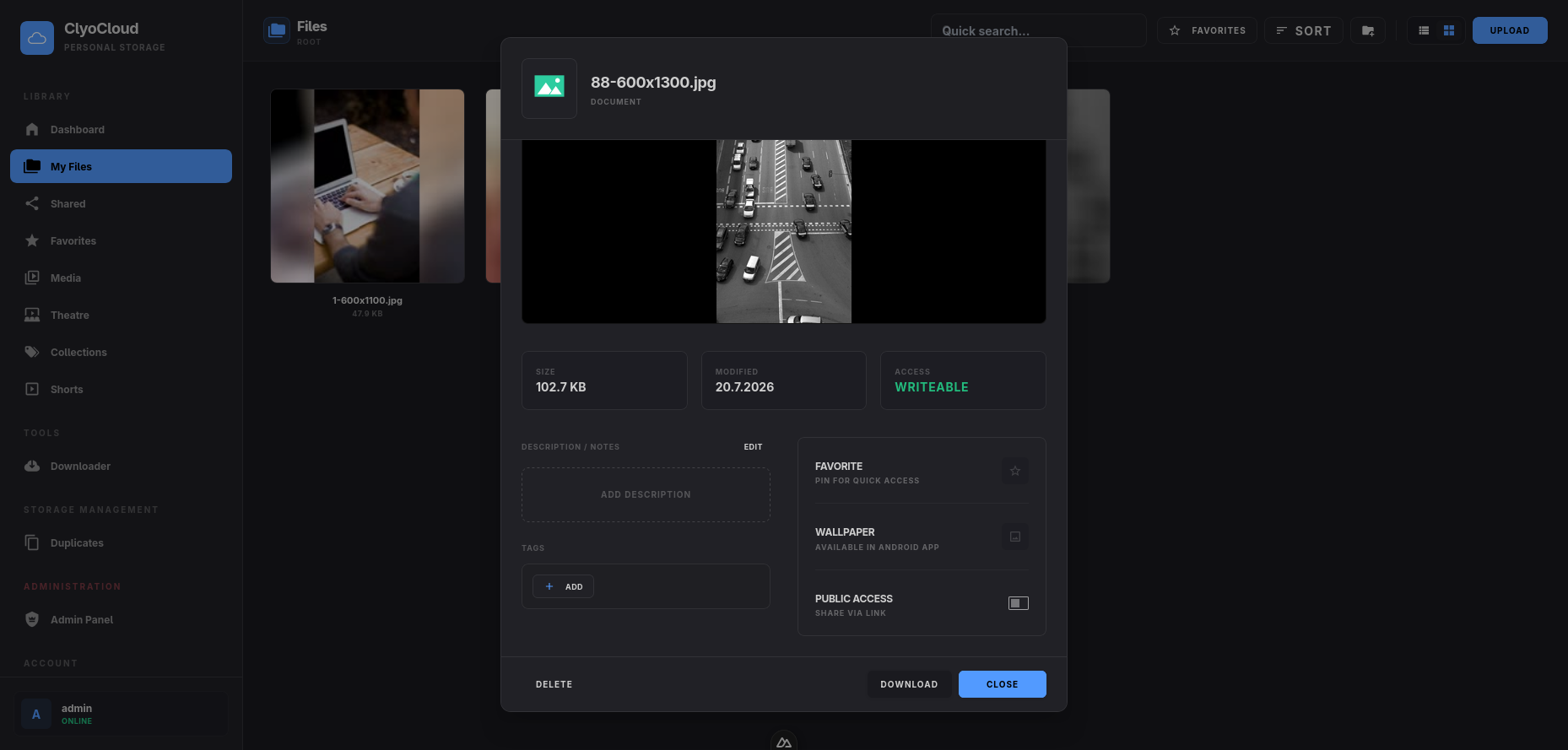Click the Duplicates copy icon

32,542
